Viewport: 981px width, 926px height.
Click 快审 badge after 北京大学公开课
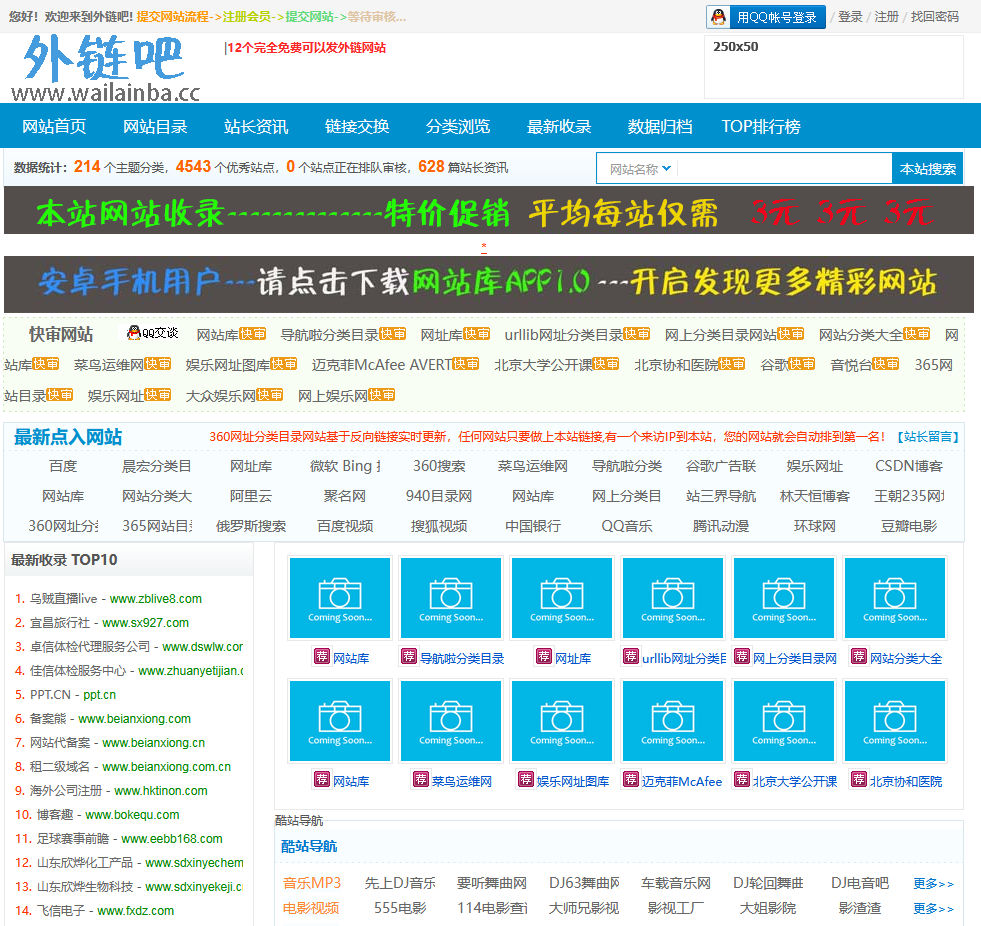606,364
